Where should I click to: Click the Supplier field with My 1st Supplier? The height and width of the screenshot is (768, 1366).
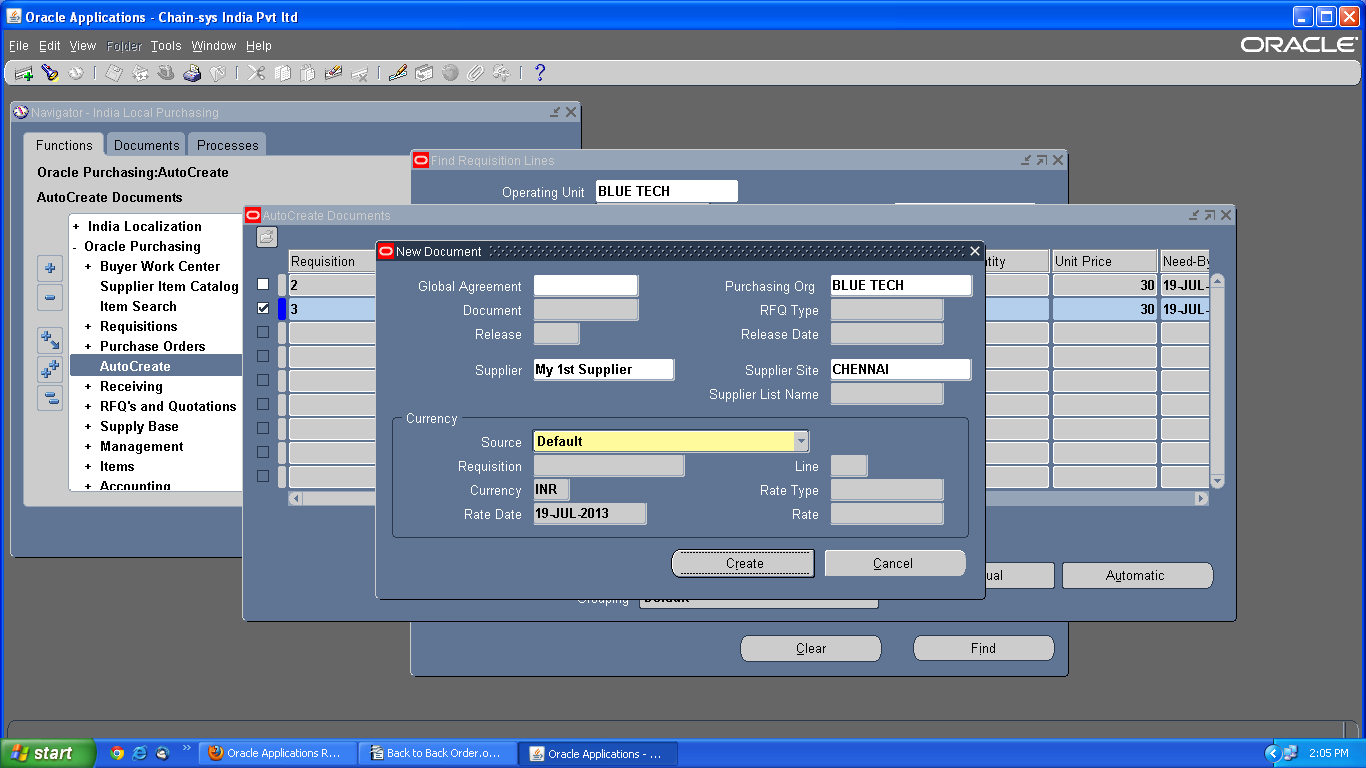(604, 369)
